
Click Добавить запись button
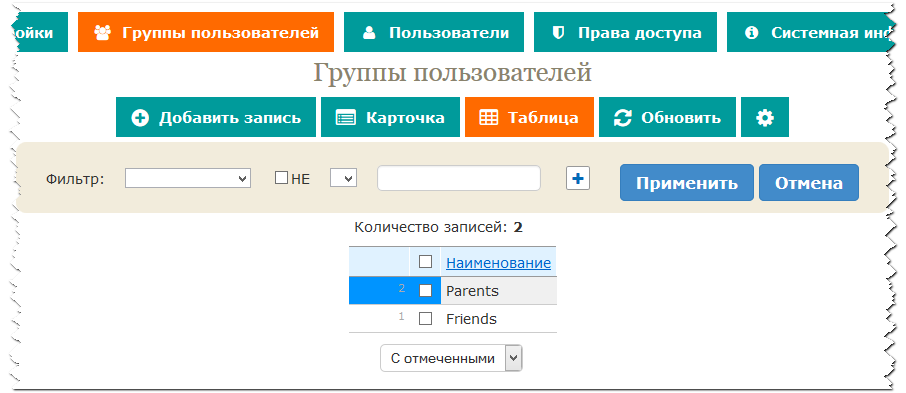tap(216, 117)
